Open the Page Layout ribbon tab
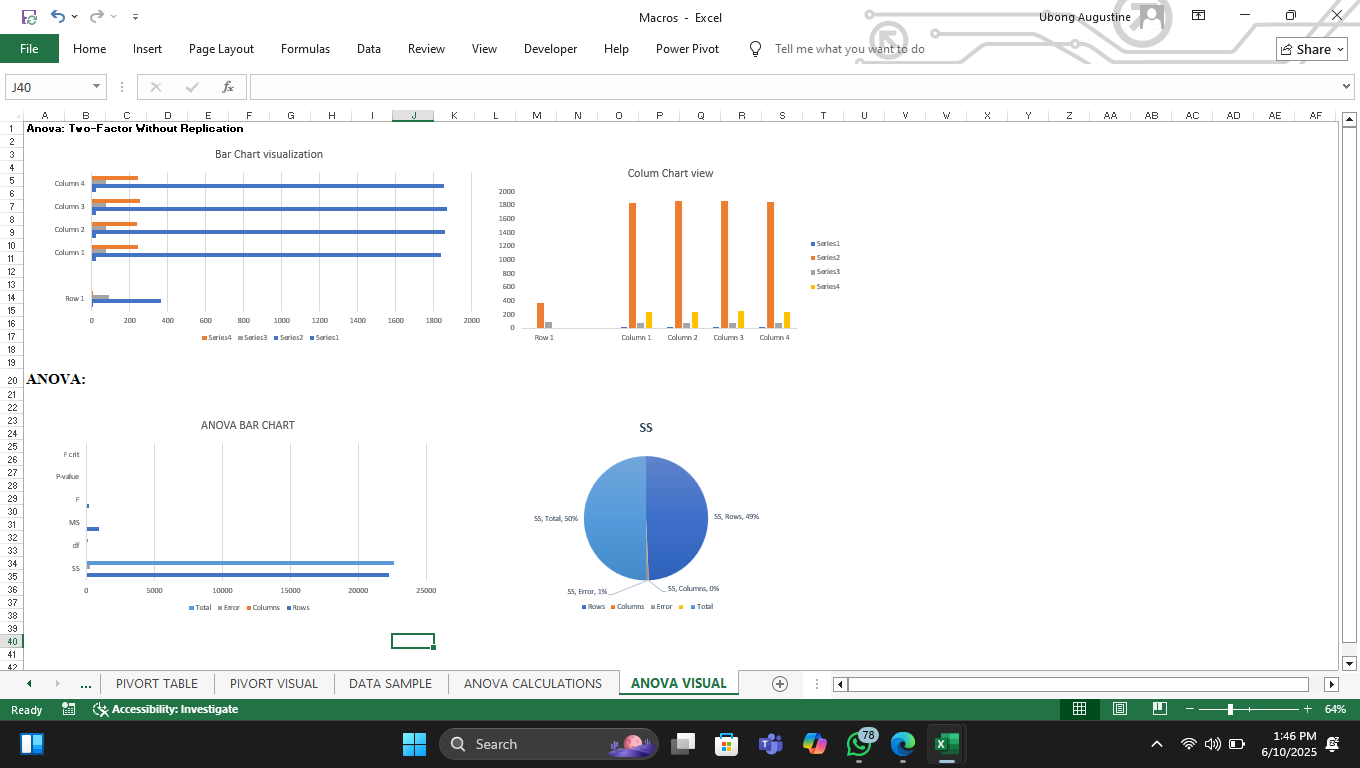This screenshot has width=1360, height=768. (x=221, y=48)
